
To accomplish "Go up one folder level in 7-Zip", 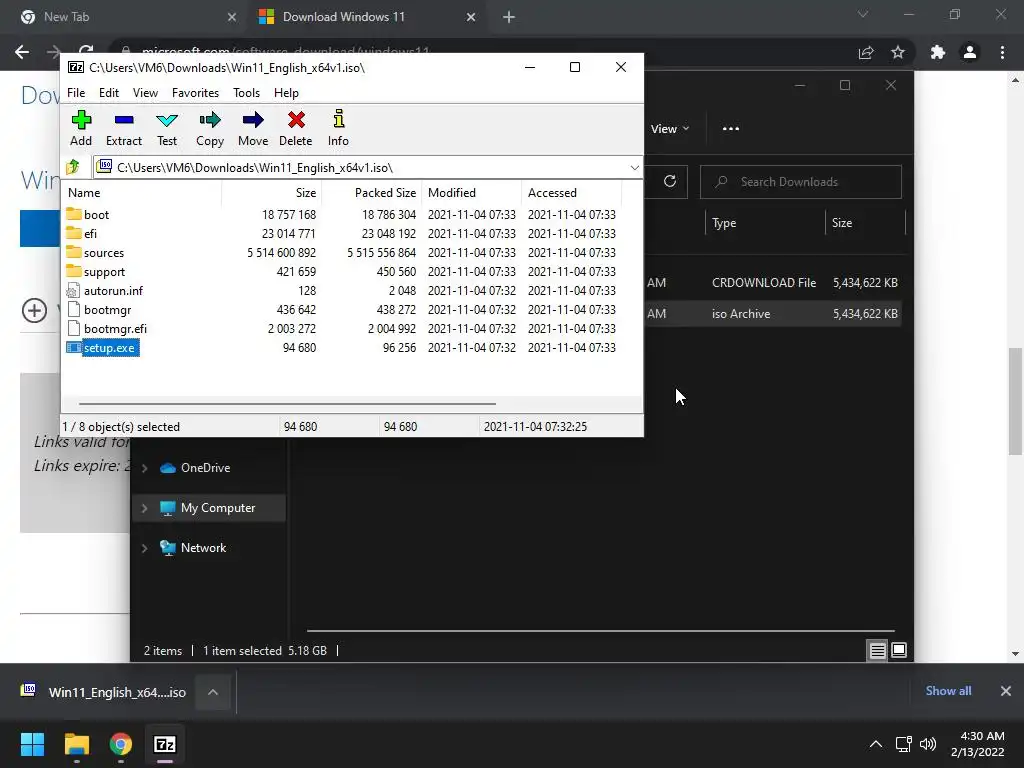I will tap(73, 167).
